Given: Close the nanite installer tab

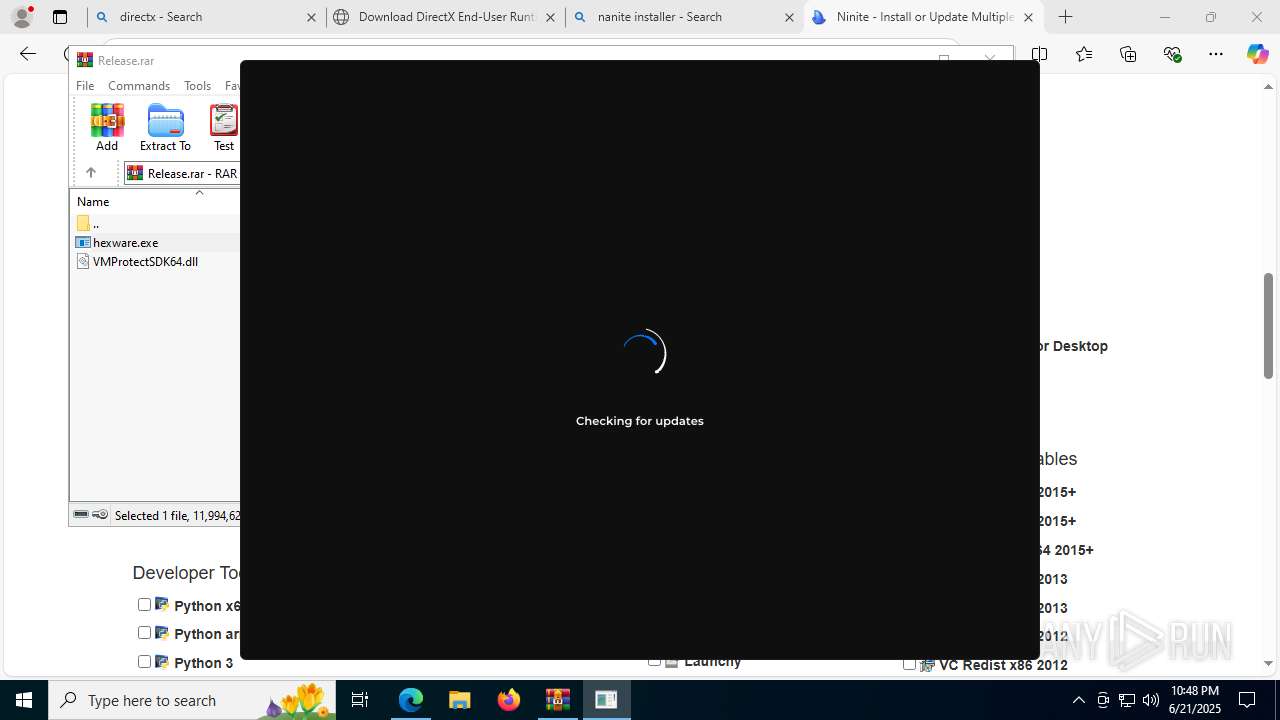Looking at the screenshot, I should pyautogui.click(x=789, y=17).
